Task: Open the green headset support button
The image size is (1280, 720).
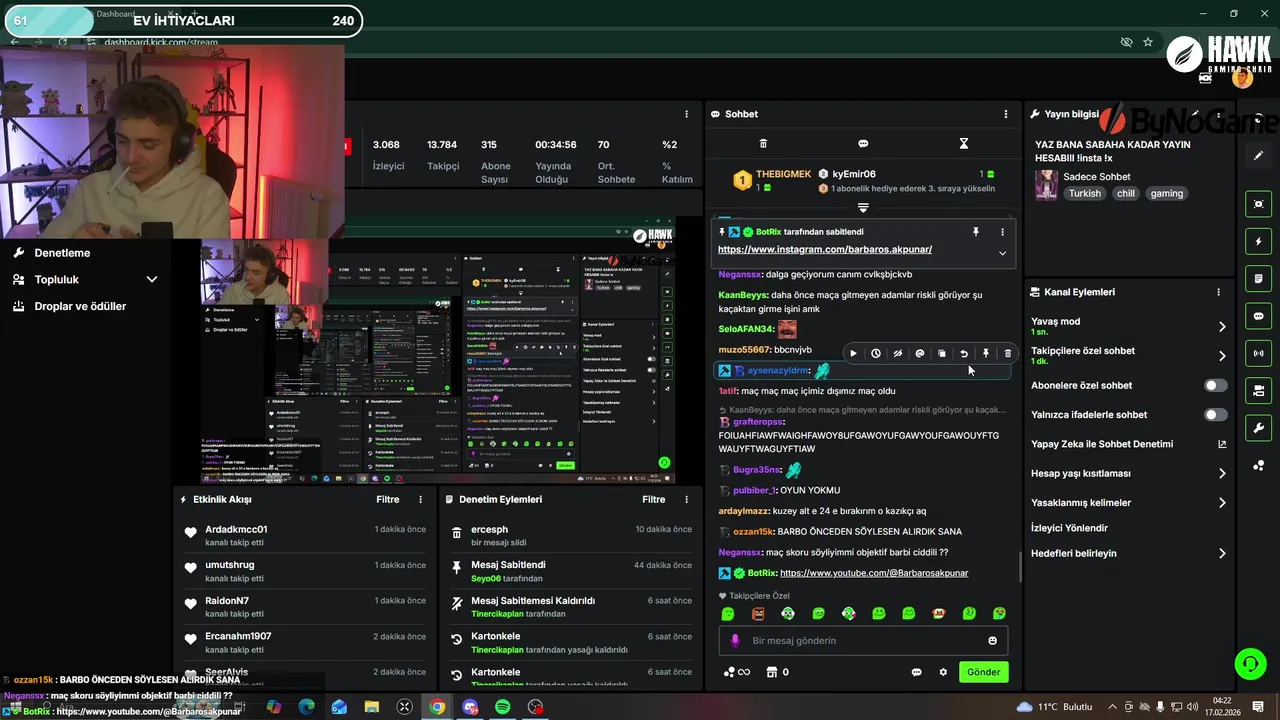Action: pyautogui.click(x=1249, y=663)
